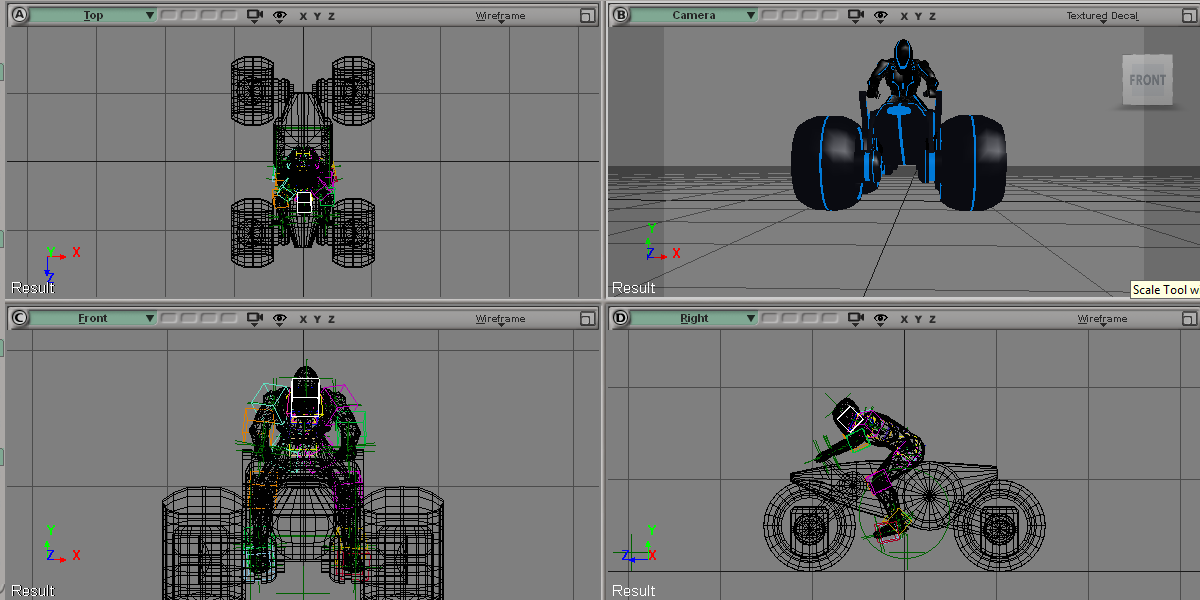Open the Right view selection dropdown
The image size is (1200, 600).
pos(695,319)
